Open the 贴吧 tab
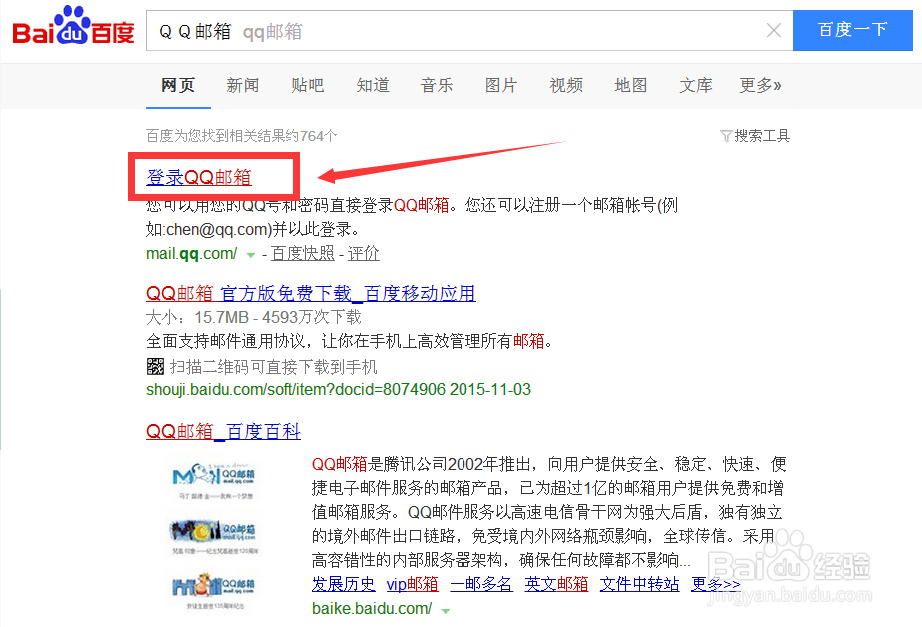 [x=308, y=85]
